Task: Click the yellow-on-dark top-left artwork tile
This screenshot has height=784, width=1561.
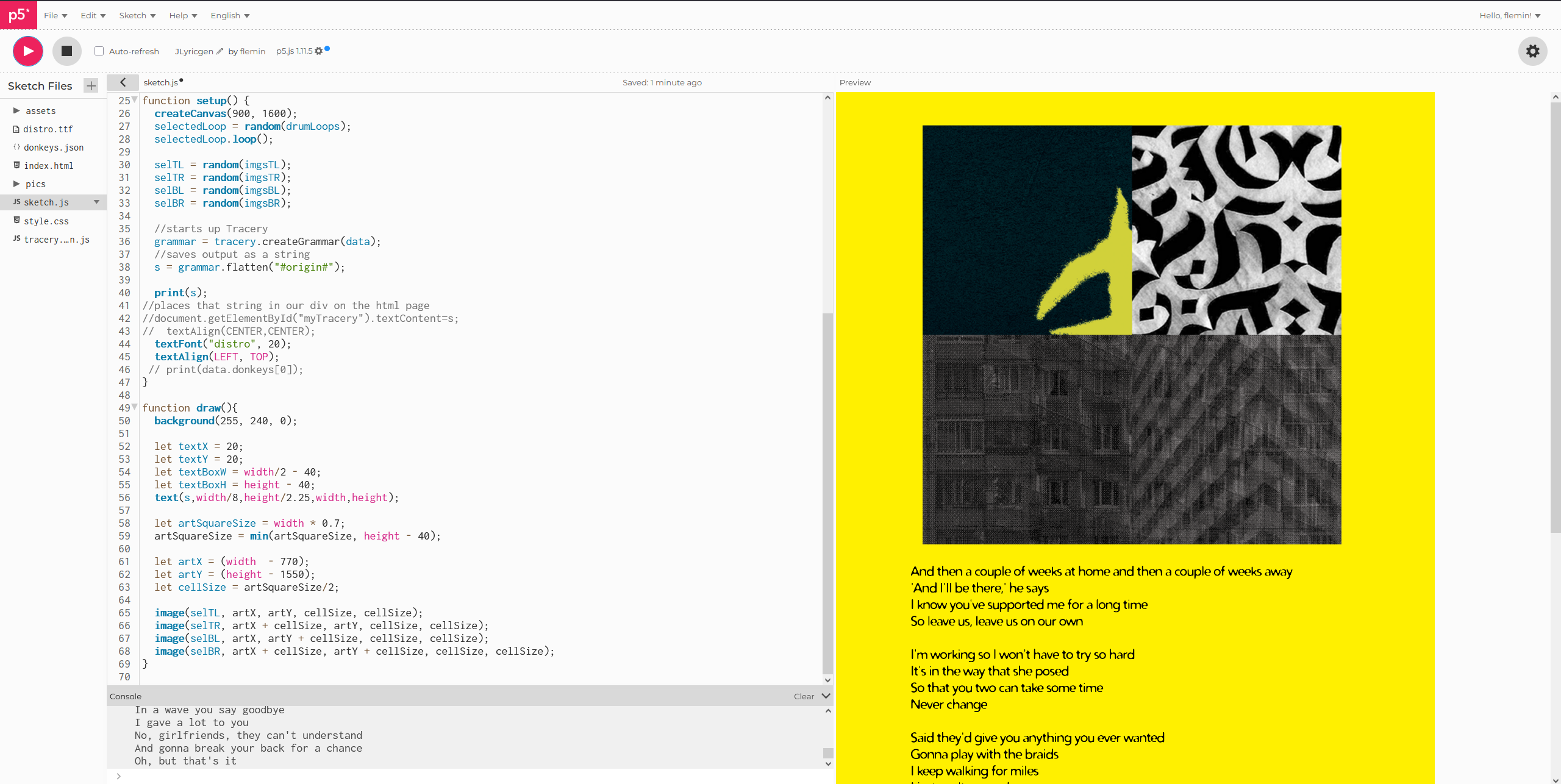Action: (x=1027, y=230)
